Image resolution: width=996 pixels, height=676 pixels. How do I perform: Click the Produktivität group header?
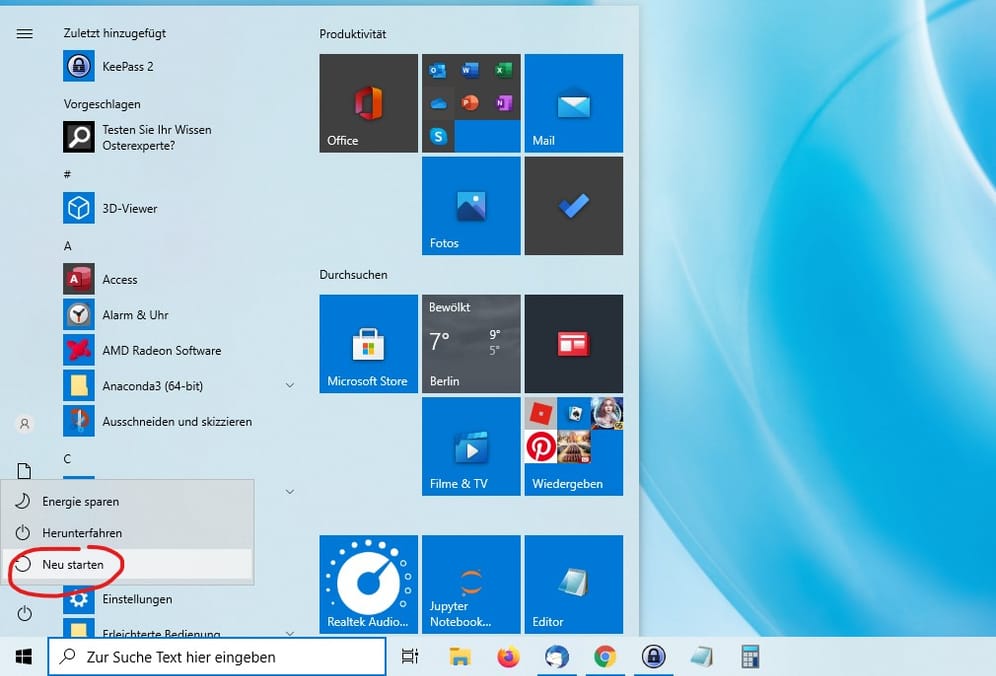coord(353,34)
